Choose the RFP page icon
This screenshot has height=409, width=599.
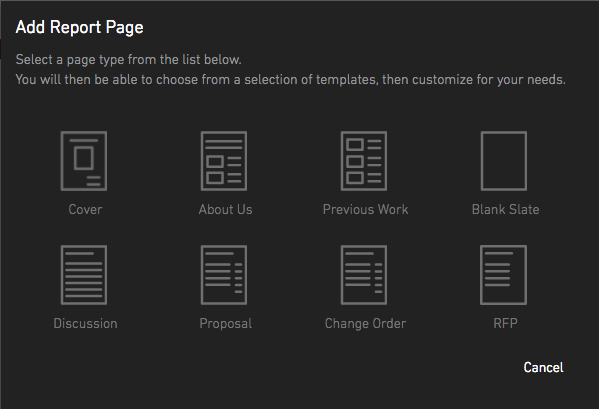click(x=503, y=275)
